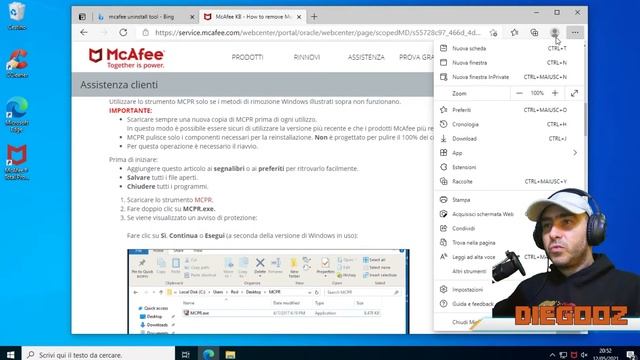
Task: Open Download from the menu
Action: pos(509,138)
